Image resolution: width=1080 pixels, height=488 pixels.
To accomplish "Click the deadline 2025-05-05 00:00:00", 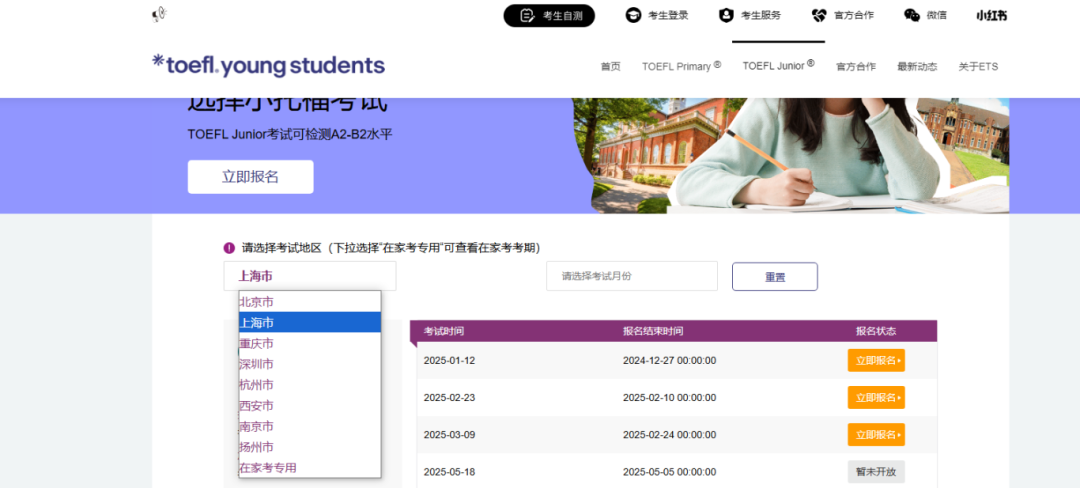I will (669, 471).
